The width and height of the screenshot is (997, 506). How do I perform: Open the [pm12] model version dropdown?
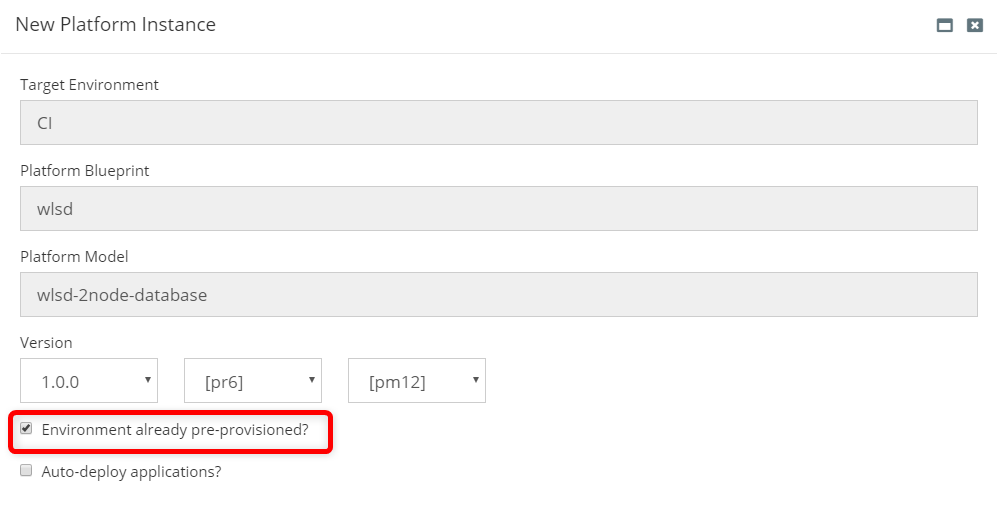tap(417, 381)
